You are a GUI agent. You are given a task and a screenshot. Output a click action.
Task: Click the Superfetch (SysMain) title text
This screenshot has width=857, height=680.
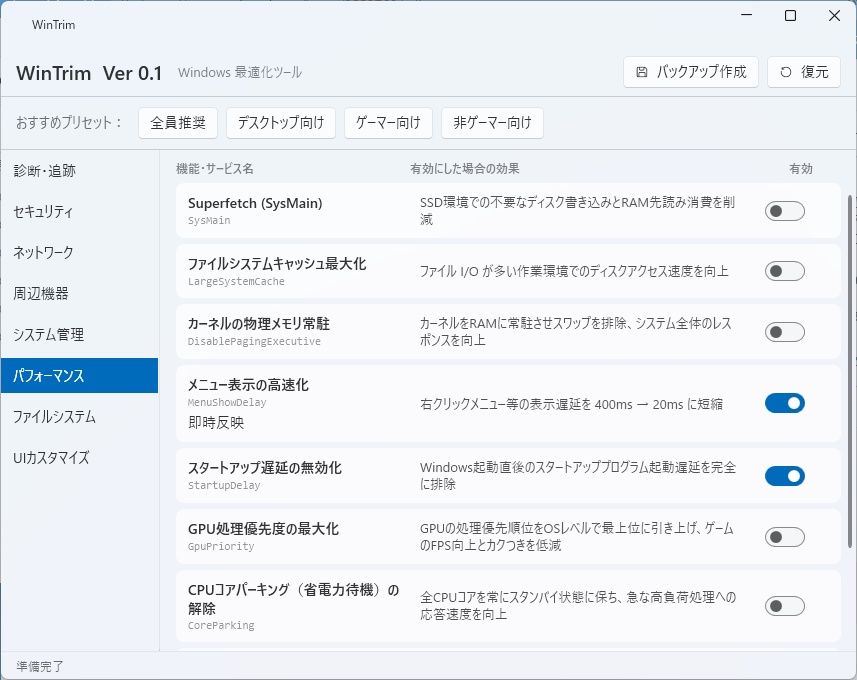255,203
